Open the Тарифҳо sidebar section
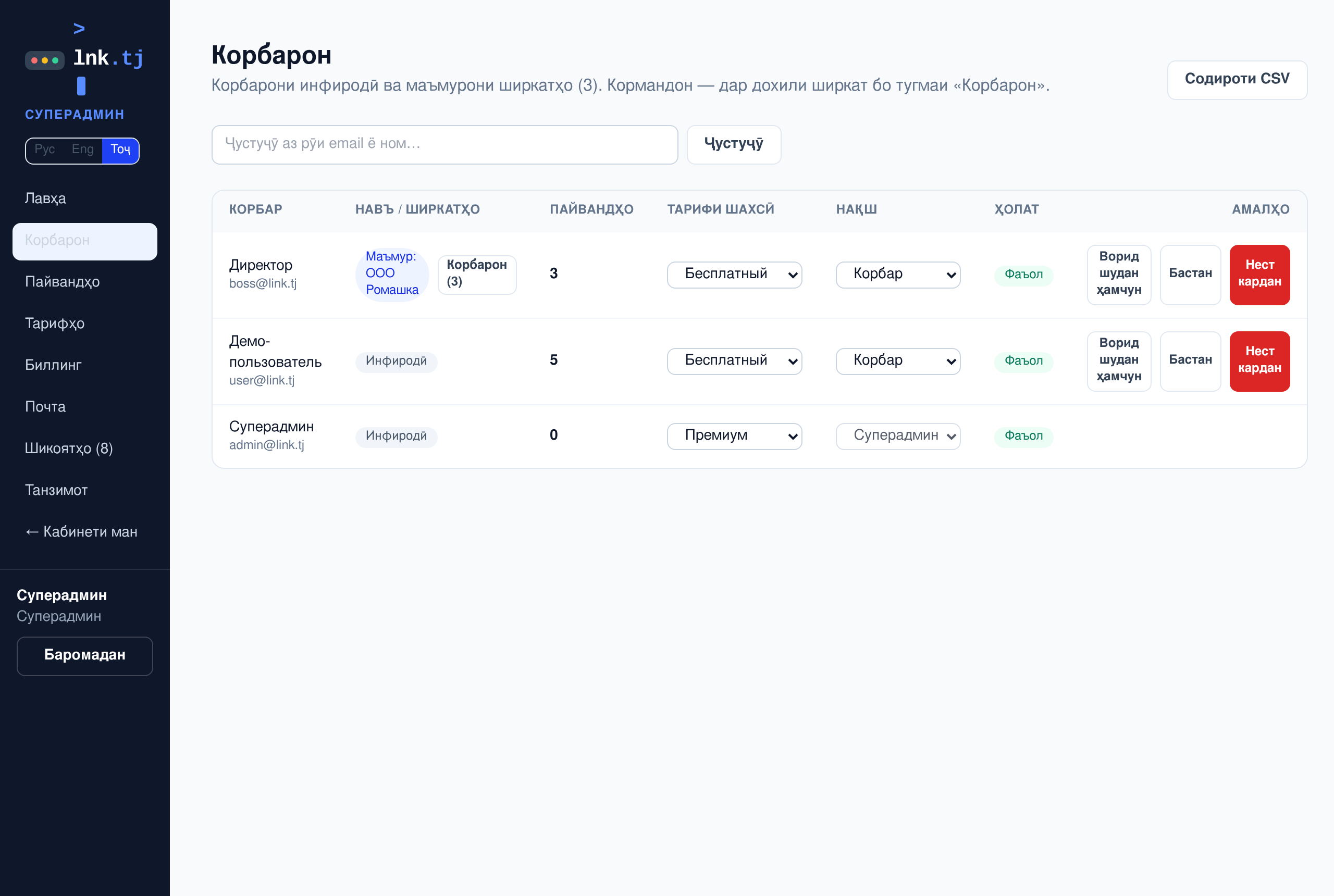Screen dimensions: 1334x896 [x=84, y=323]
